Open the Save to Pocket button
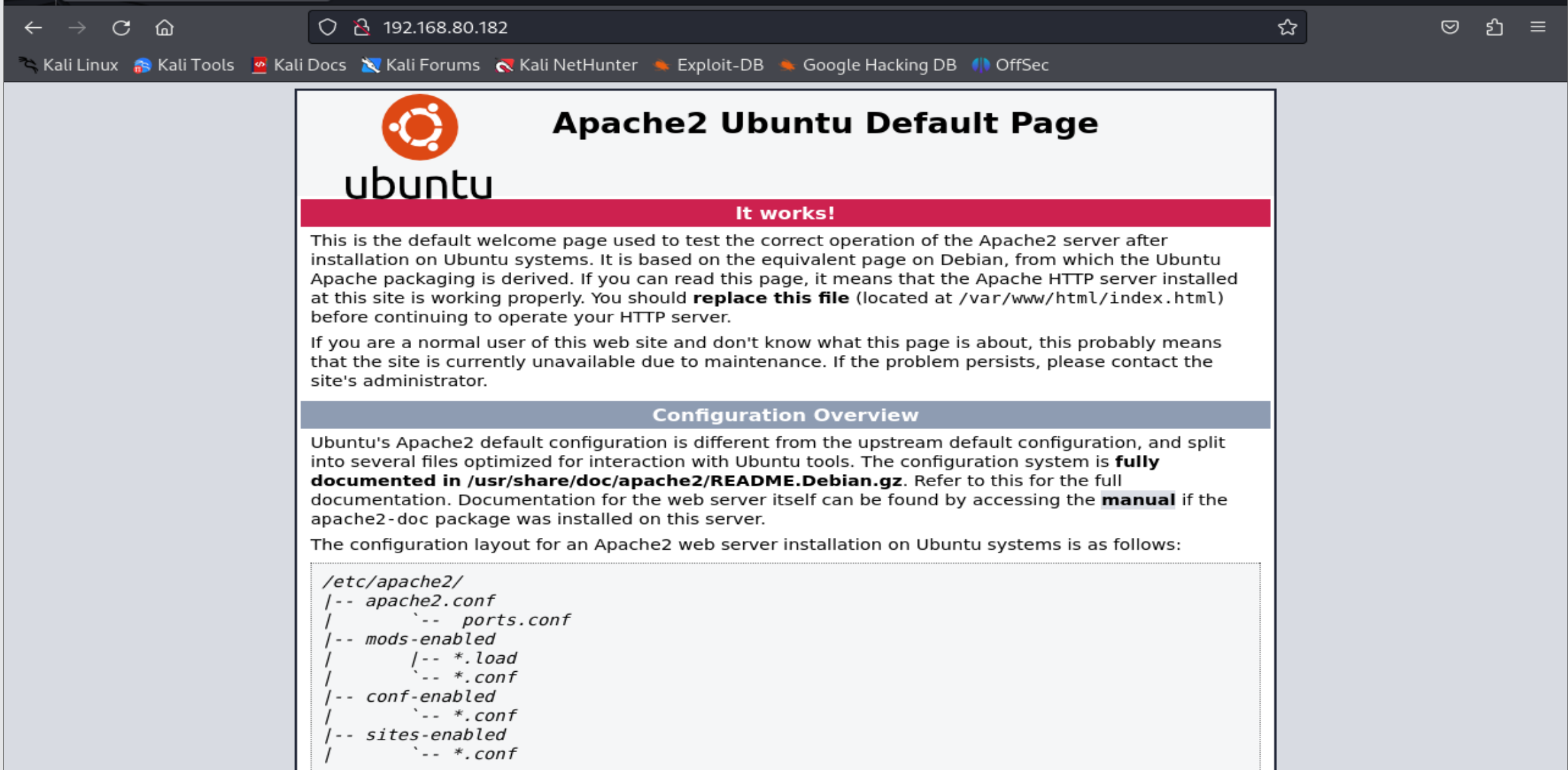This screenshot has height=770, width=1568. [1449, 27]
